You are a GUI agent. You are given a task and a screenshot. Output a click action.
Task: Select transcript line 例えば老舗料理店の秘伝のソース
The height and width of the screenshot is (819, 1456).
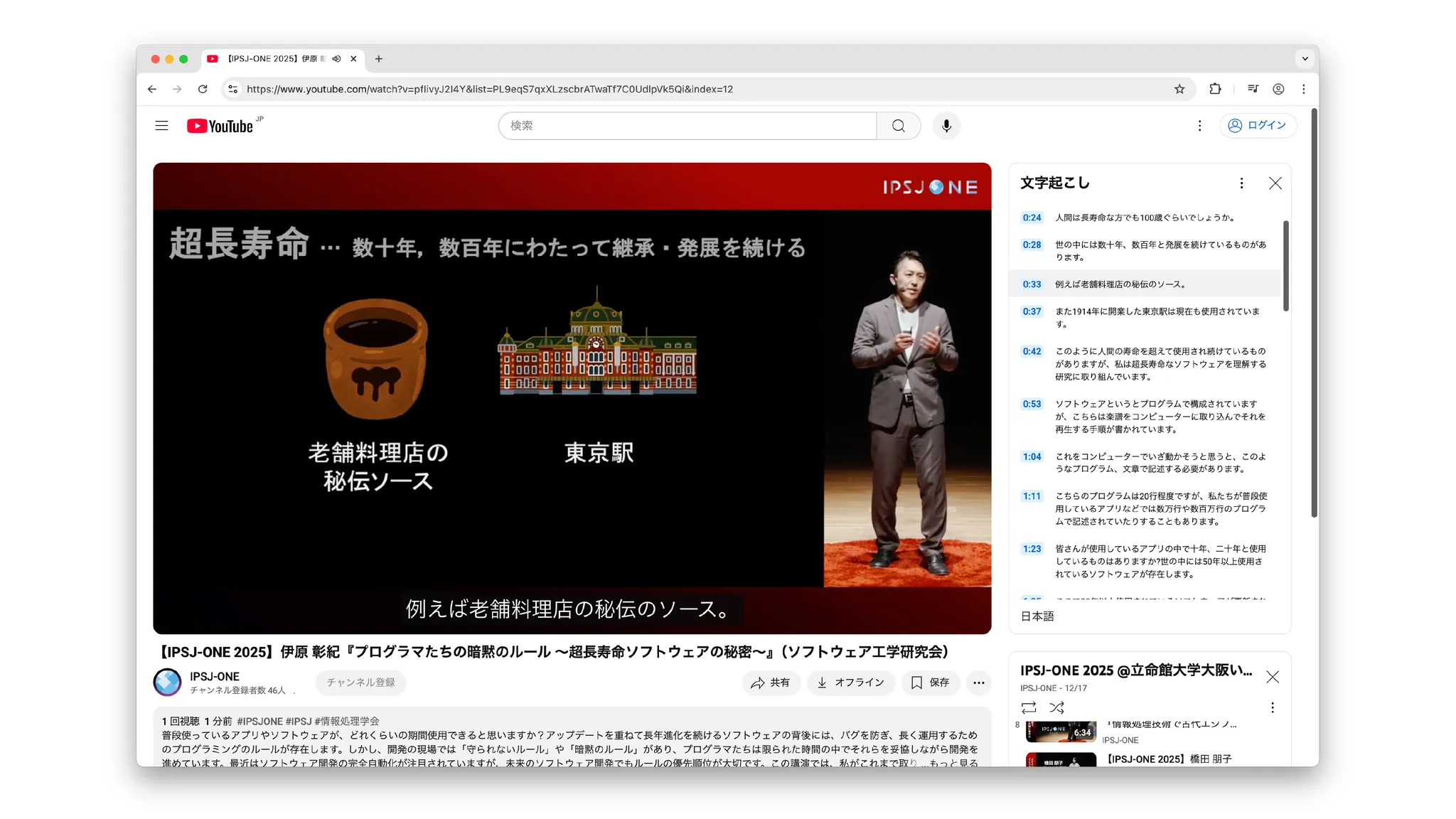point(1145,284)
